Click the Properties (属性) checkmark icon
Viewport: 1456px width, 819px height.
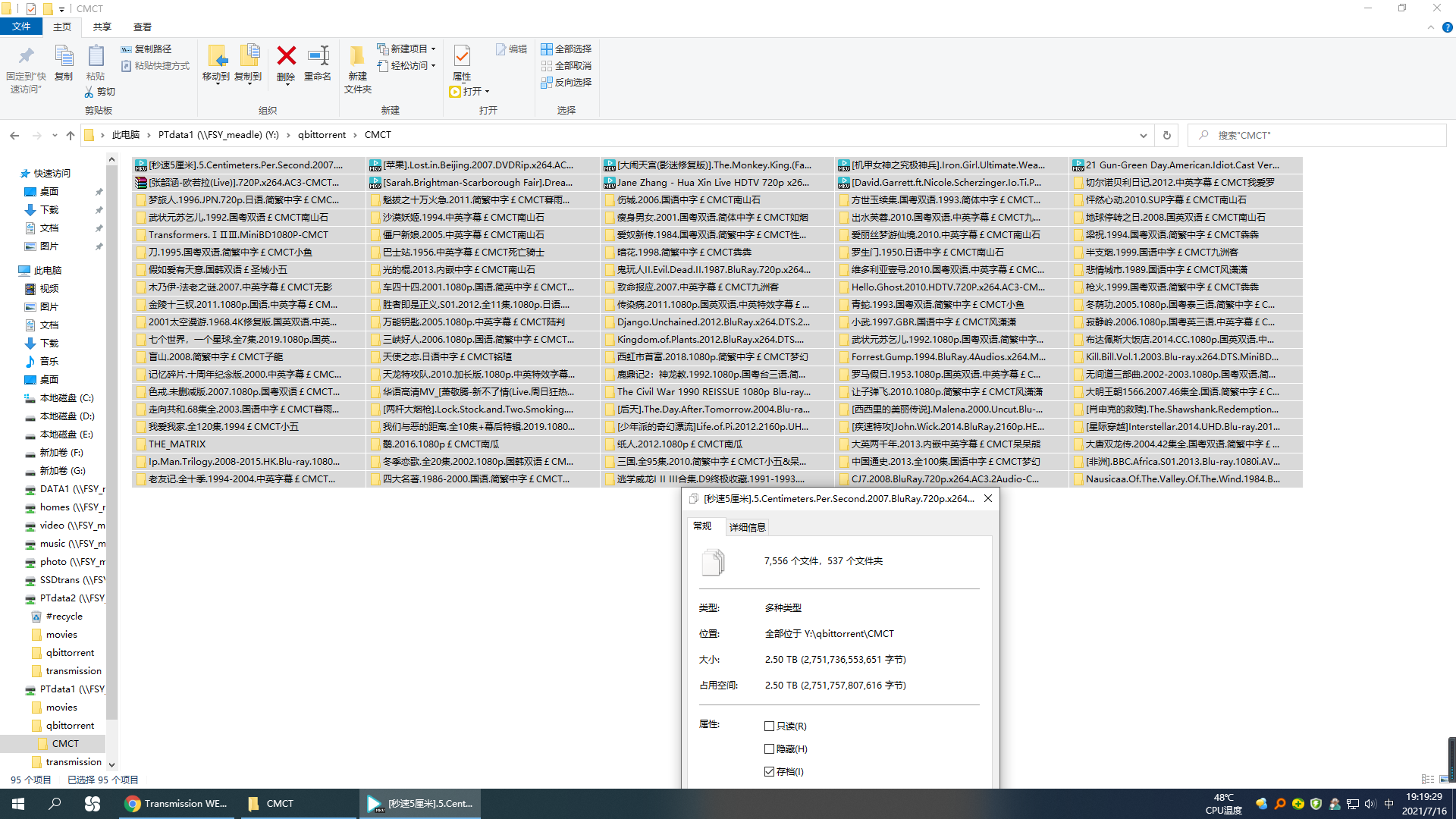[x=462, y=56]
